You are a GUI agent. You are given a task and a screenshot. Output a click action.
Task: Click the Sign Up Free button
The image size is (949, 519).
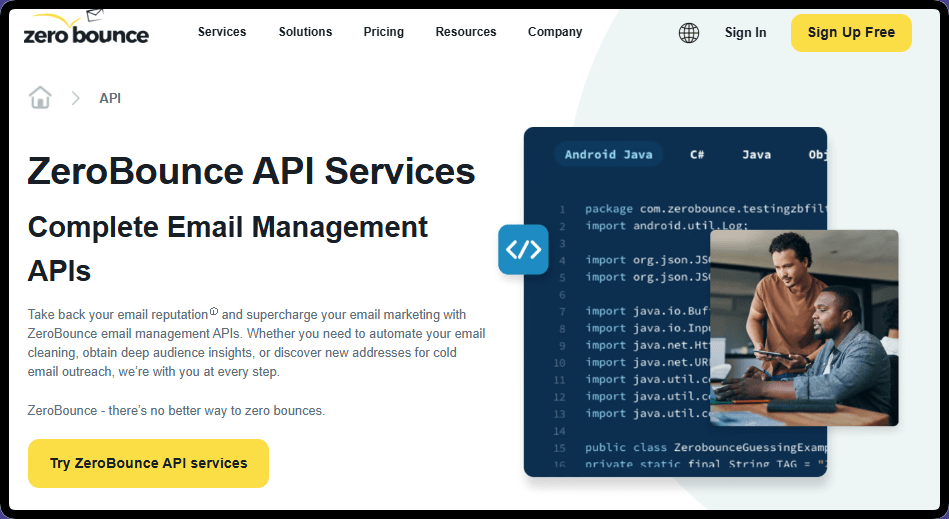click(851, 33)
